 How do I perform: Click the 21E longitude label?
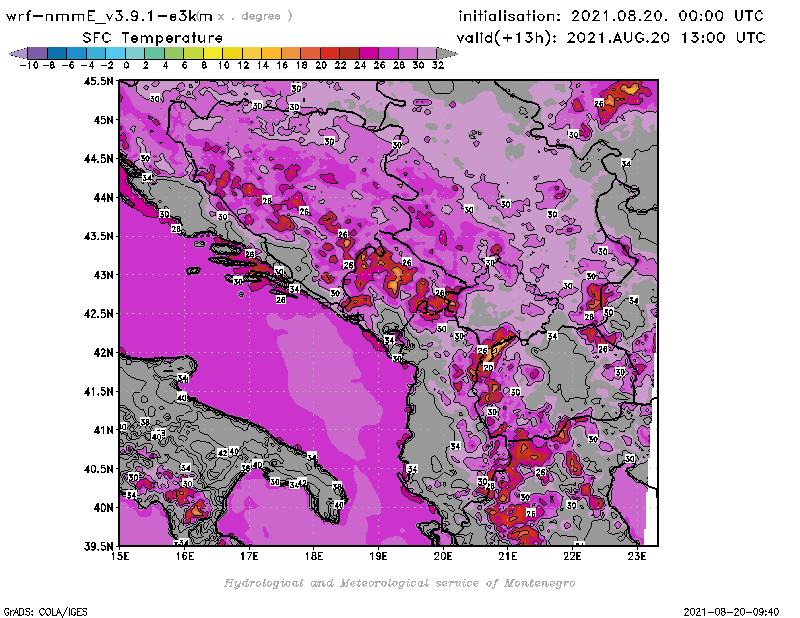pos(508,557)
